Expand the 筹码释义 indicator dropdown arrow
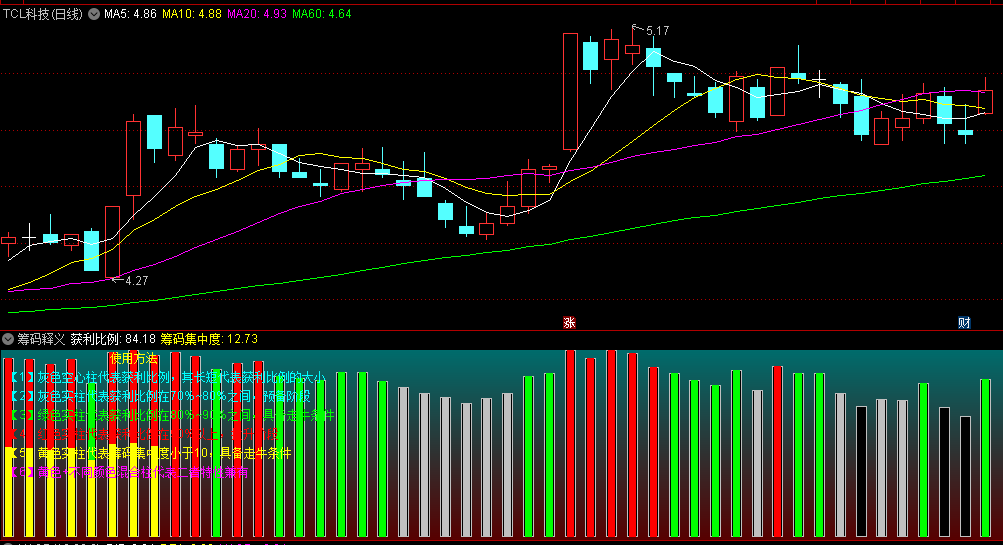The width and height of the screenshot is (1003, 545). coord(8,339)
